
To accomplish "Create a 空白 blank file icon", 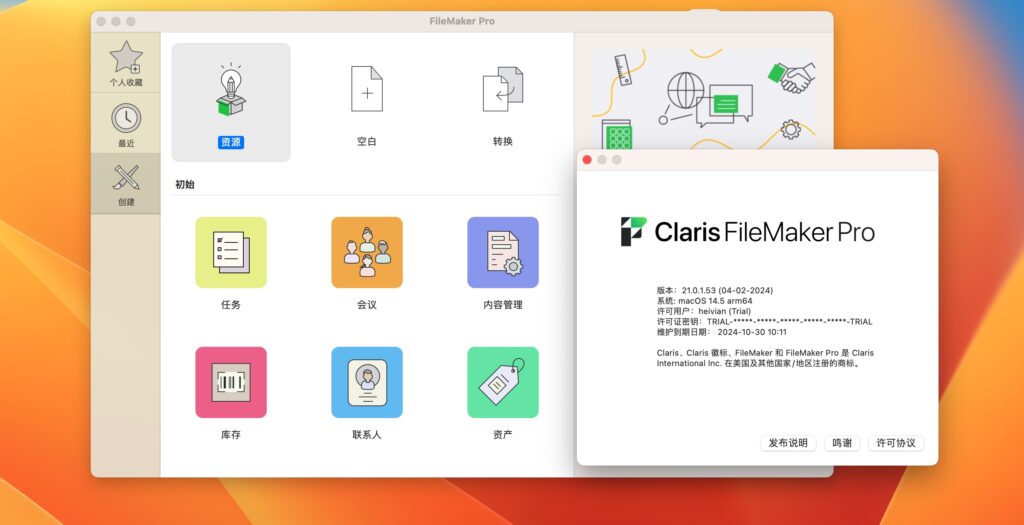I will pyautogui.click(x=367, y=89).
